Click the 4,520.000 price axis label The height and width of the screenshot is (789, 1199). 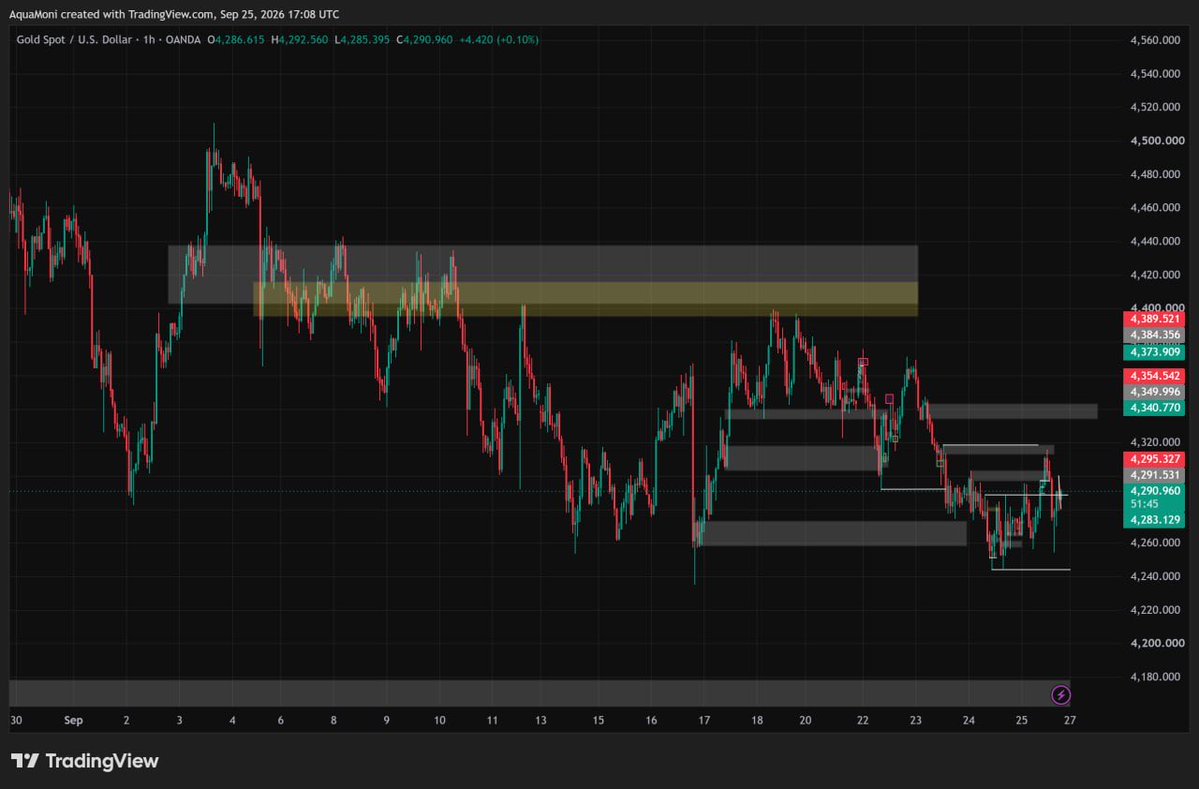point(1155,107)
